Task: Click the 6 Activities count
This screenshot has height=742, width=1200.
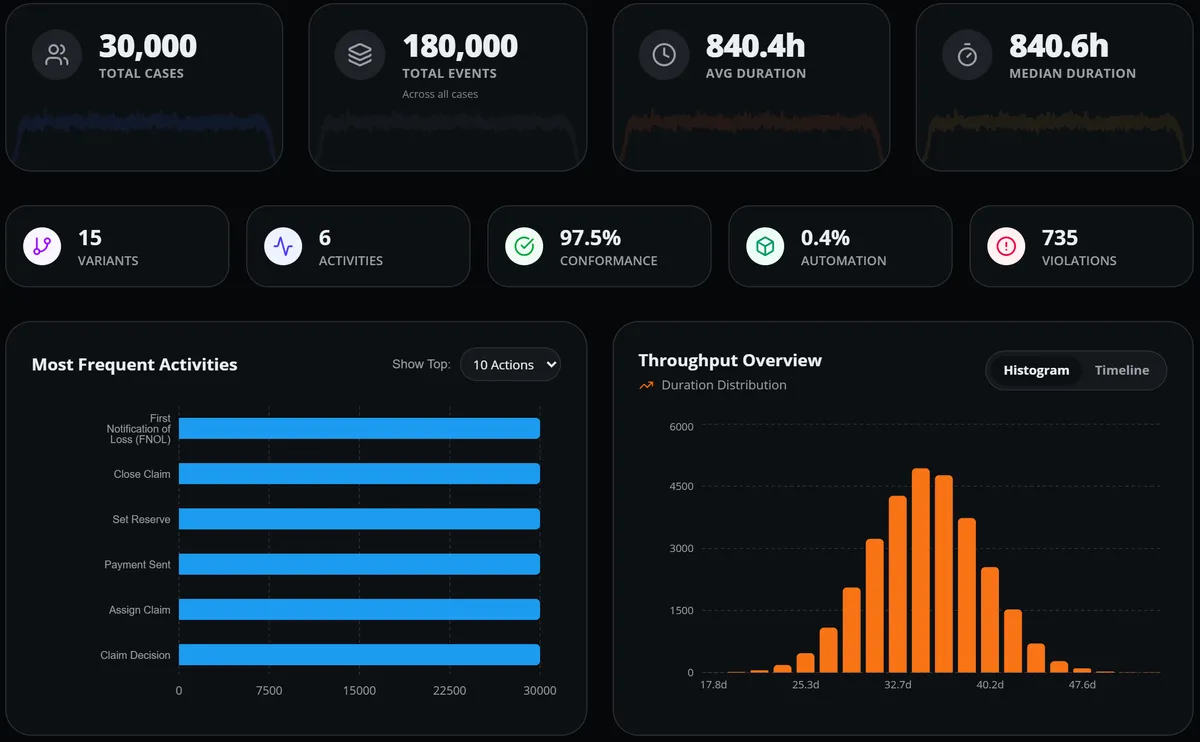Action: tap(325, 238)
